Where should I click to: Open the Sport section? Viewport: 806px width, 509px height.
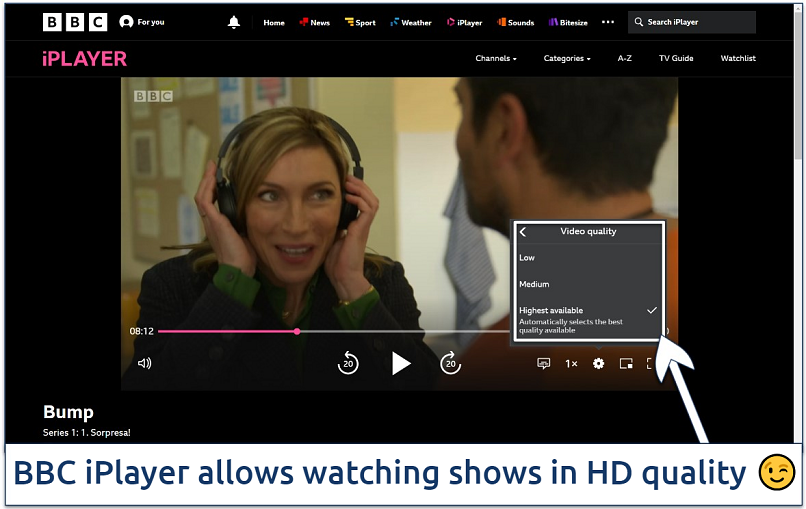tap(360, 23)
